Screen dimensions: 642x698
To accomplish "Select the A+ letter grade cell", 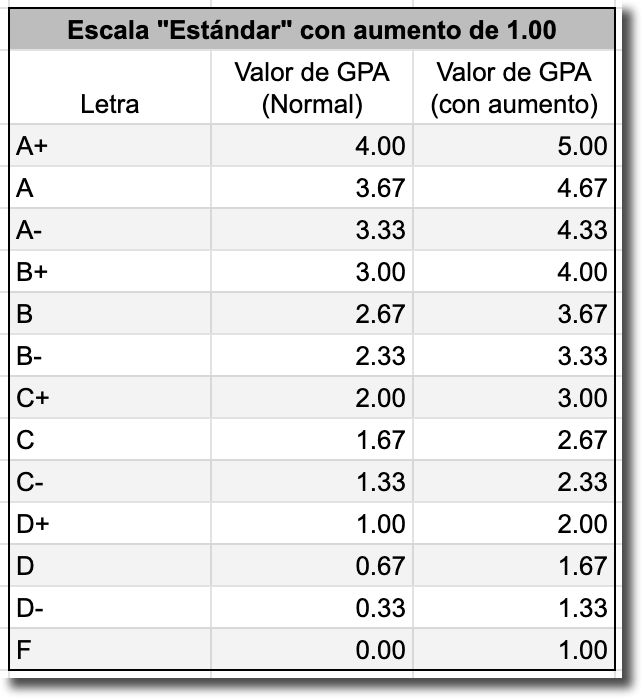I will click(109, 146).
